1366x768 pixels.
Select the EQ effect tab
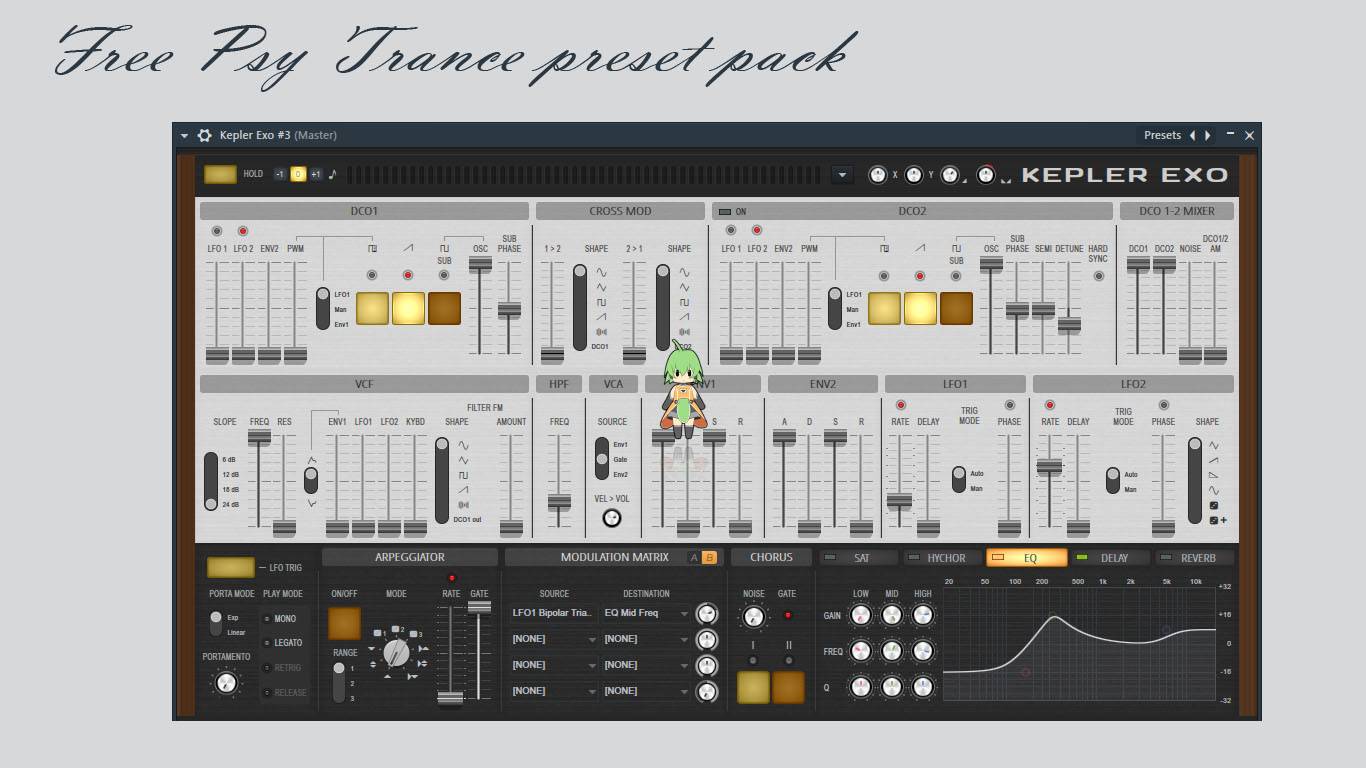pos(1026,558)
